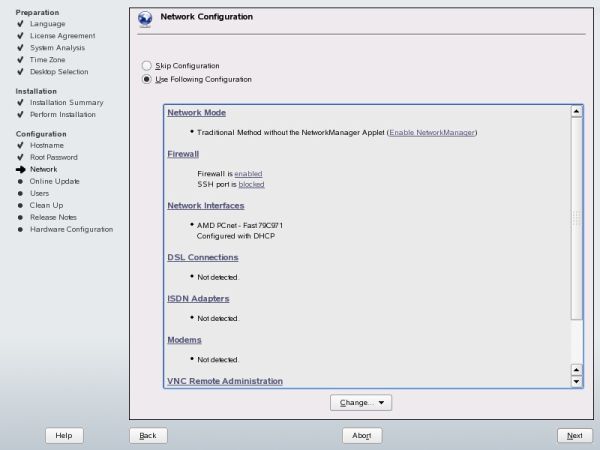Viewport: 600px width, 450px height.
Task: Click scrollbar up arrow at top
Action: pyautogui.click(x=577, y=111)
